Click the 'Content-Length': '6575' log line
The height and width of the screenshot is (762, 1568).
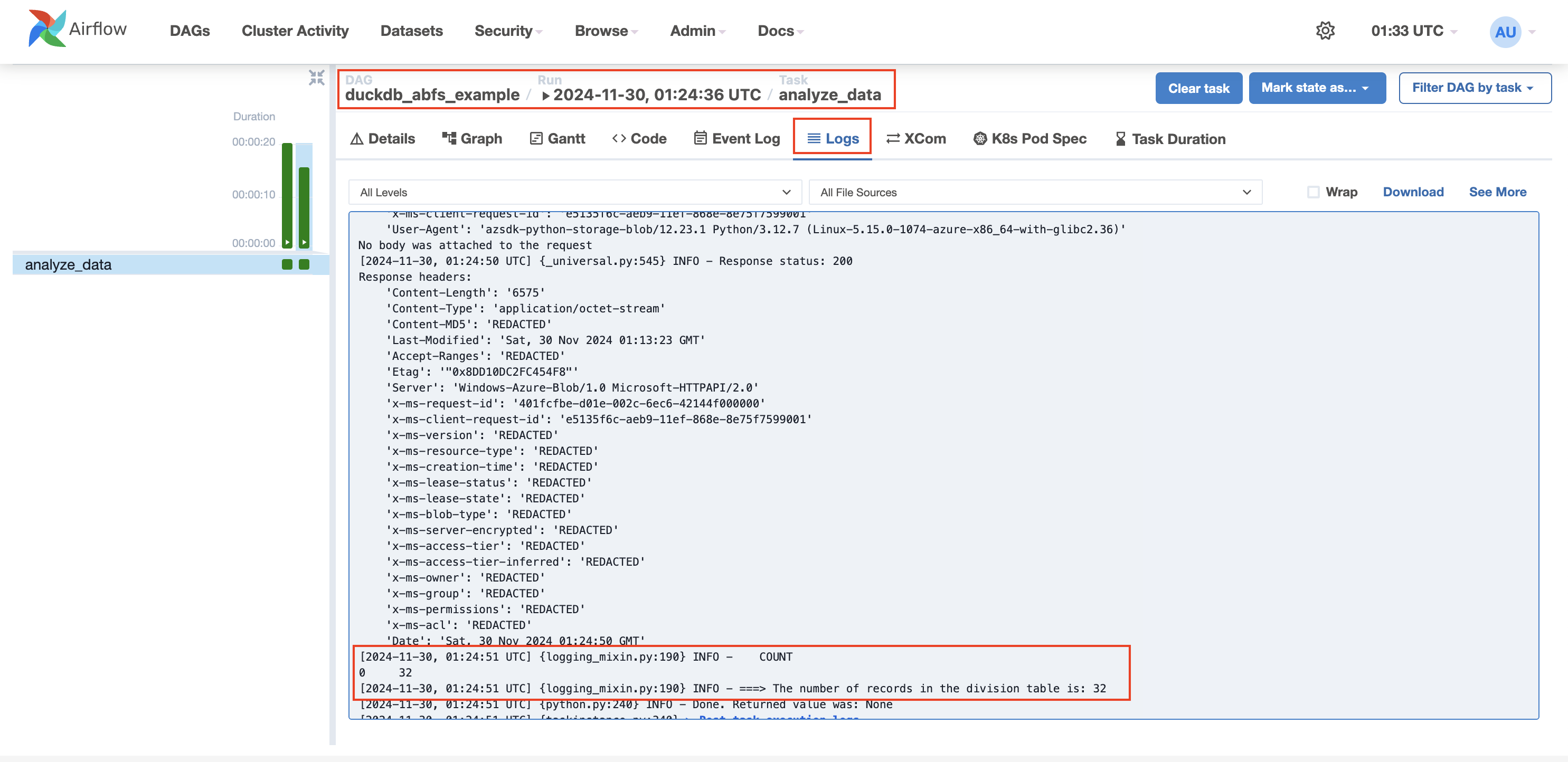click(465, 293)
